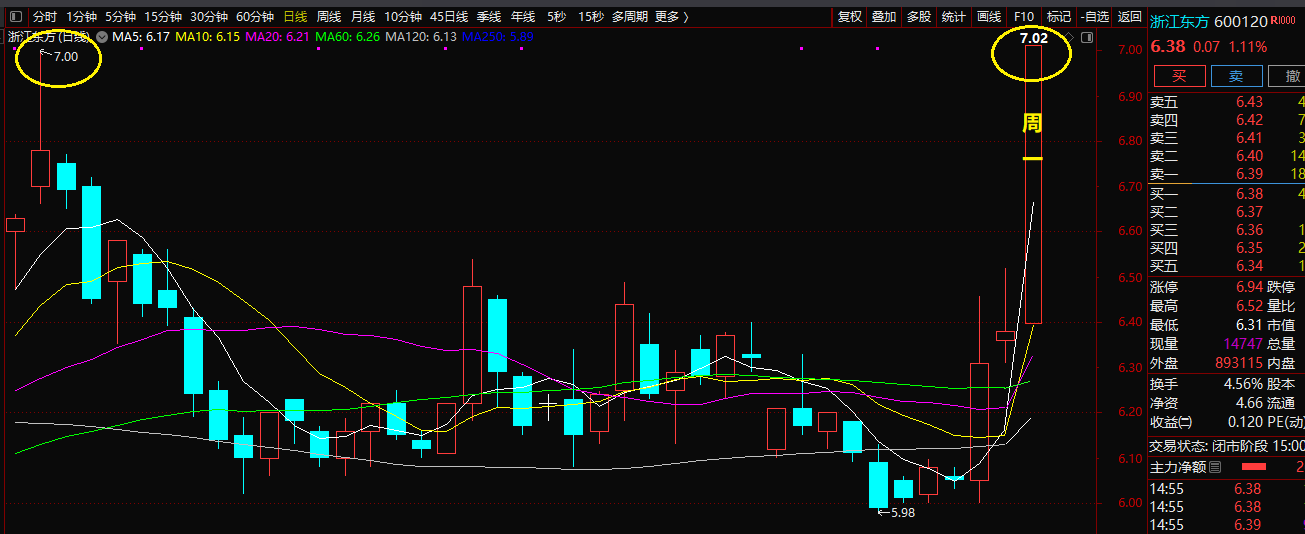The image size is (1305, 534).
Task: Click 涨停 limit-up value 6.94
Action: pyautogui.click(x=1249, y=287)
